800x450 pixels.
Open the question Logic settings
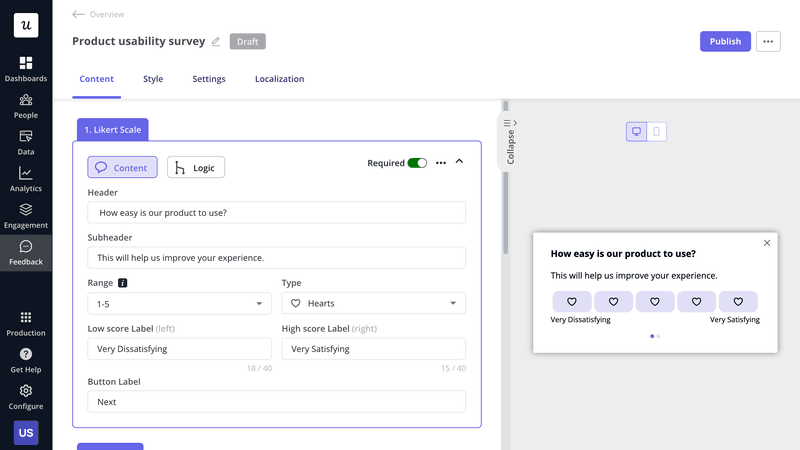point(196,167)
